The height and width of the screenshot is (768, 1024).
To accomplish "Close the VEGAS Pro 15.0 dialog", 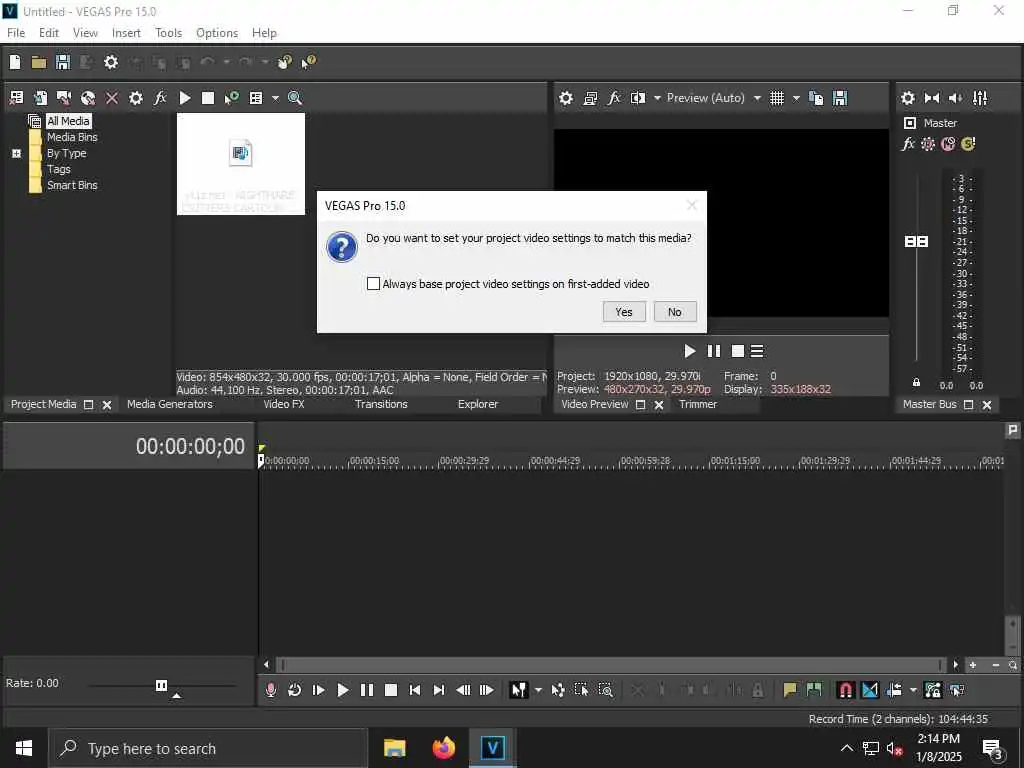I will pyautogui.click(x=692, y=205).
